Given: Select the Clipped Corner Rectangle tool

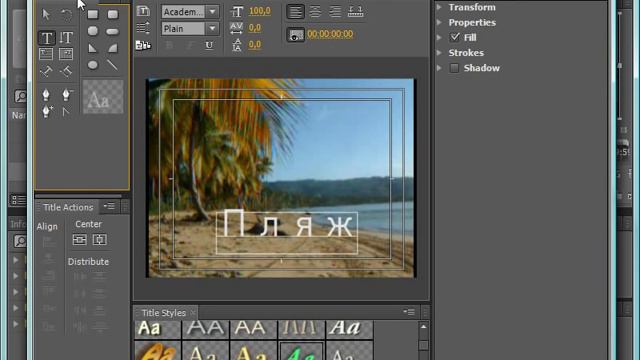Looking at the screenshot, I should [93, 31].
